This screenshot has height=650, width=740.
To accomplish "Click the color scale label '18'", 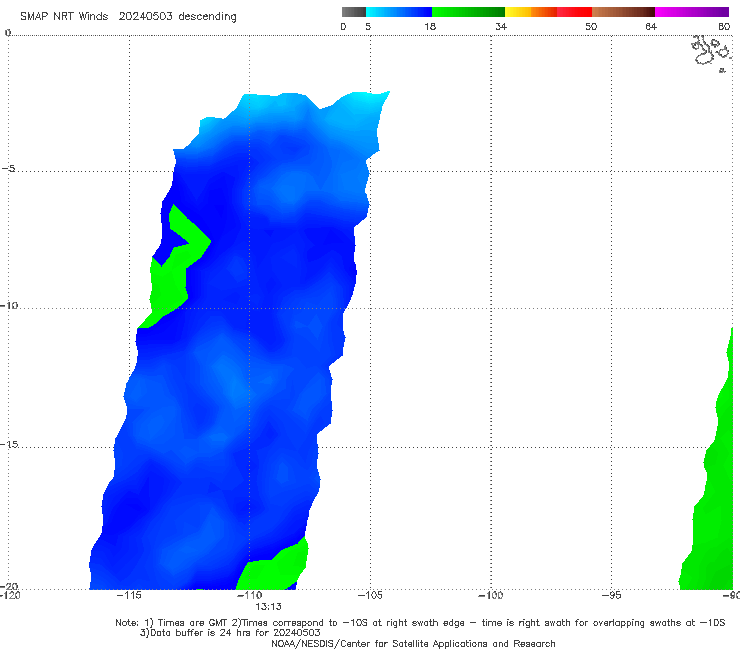I will click(x=430, y=26).
